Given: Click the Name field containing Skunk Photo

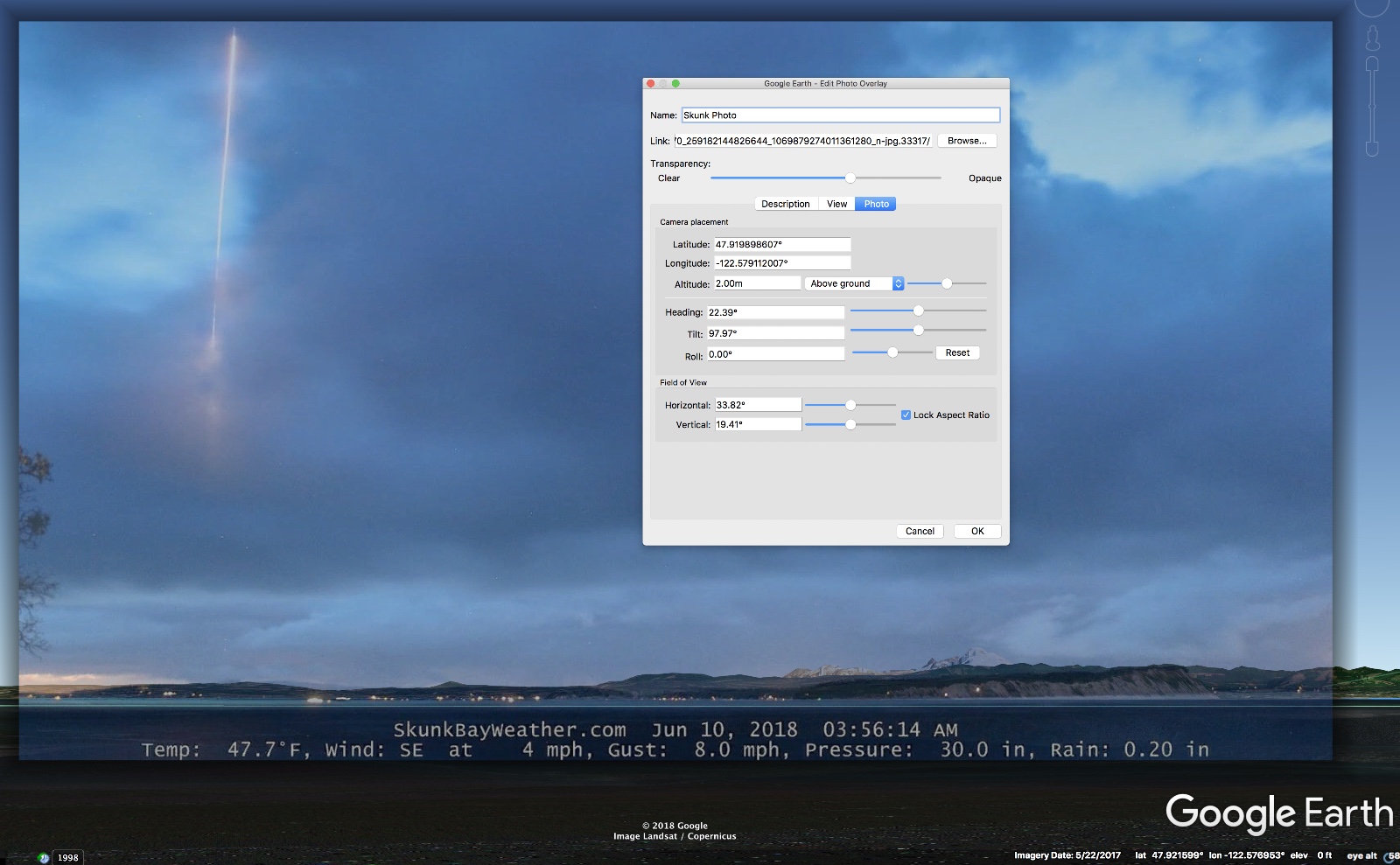Looking at the screenshot, I should (x=840, y=115).
